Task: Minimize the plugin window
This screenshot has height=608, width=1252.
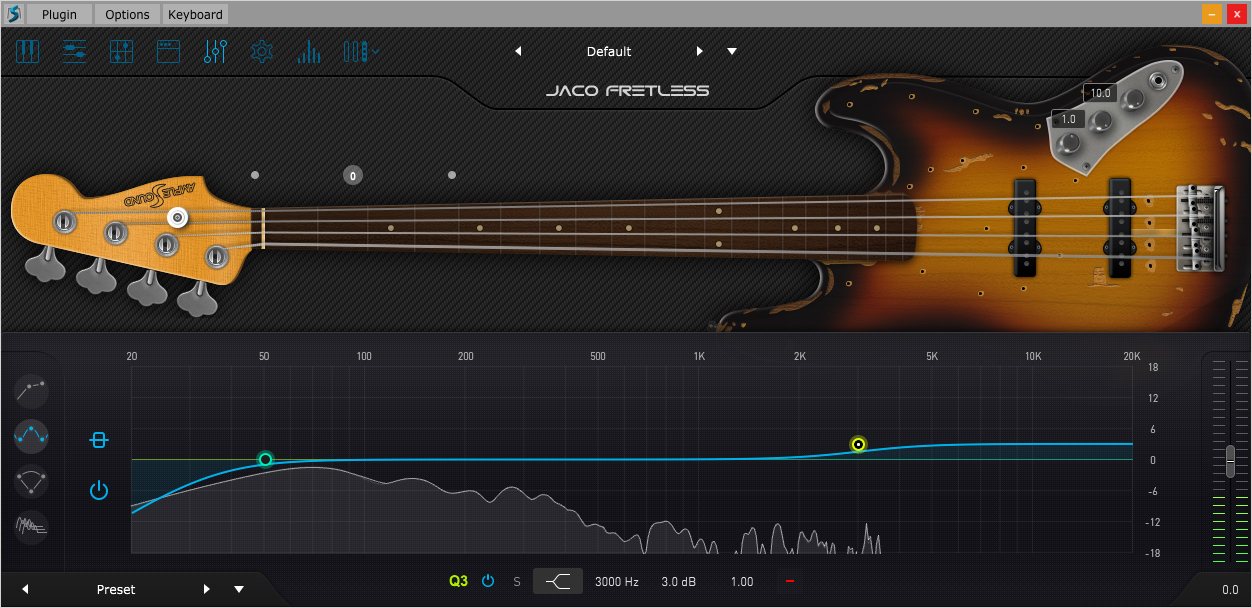Action: click(1211, 14)
